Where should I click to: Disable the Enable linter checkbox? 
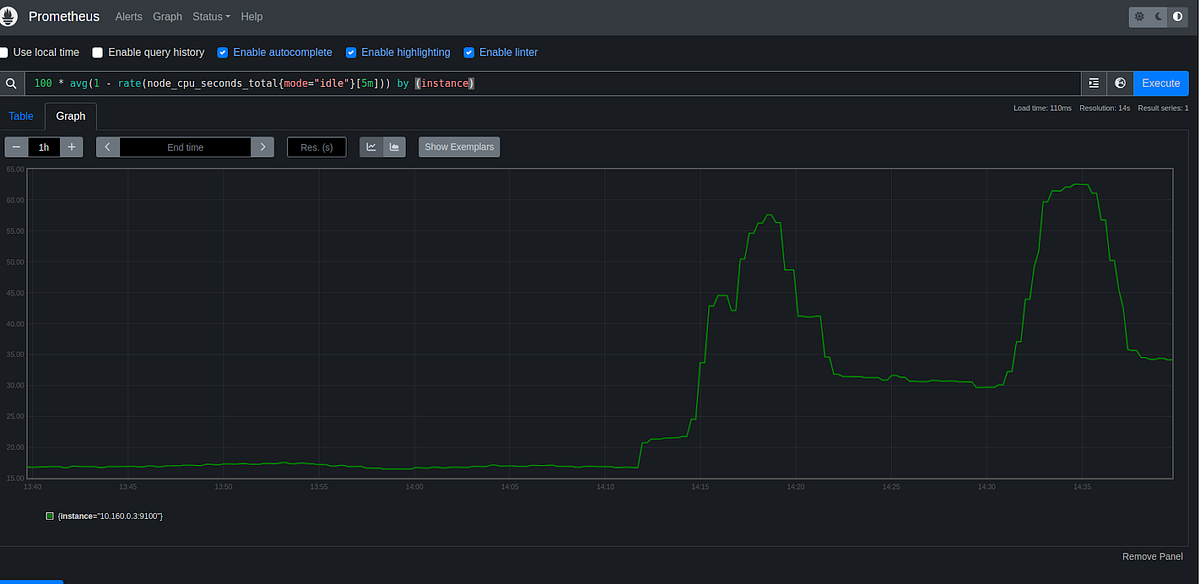[469, 52]
